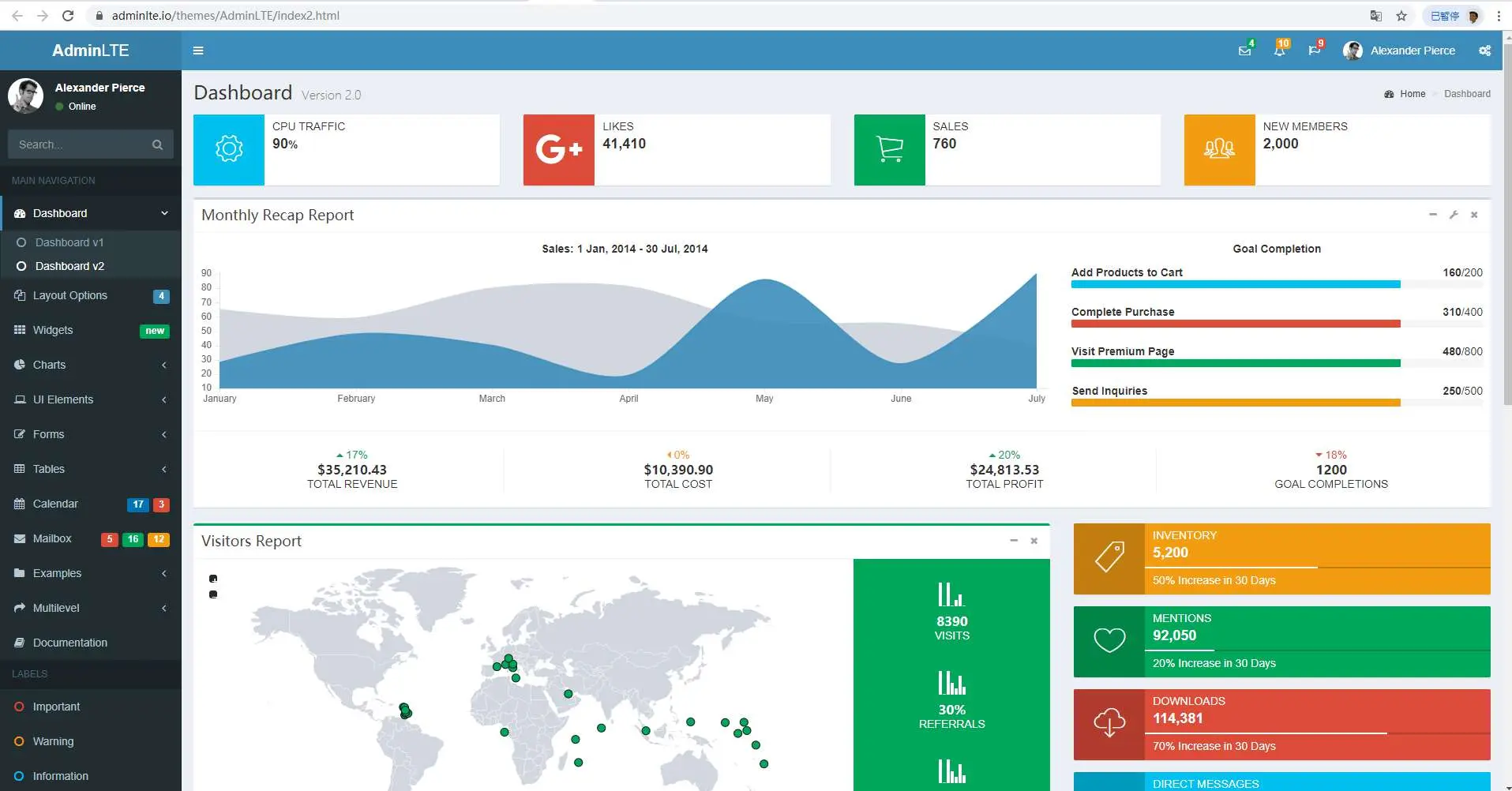Click the Dashboard breadcrumb text
The height and width of the screenshot is (791, 1512).
(1467, 94)
